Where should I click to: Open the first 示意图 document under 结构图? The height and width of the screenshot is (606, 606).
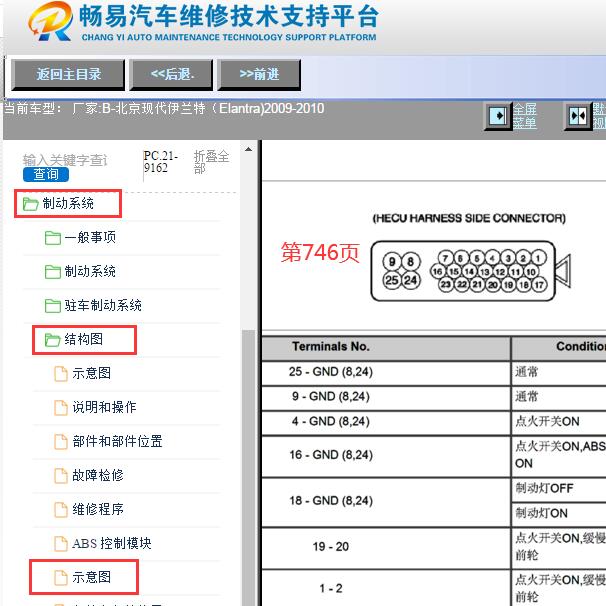(91, 373)
